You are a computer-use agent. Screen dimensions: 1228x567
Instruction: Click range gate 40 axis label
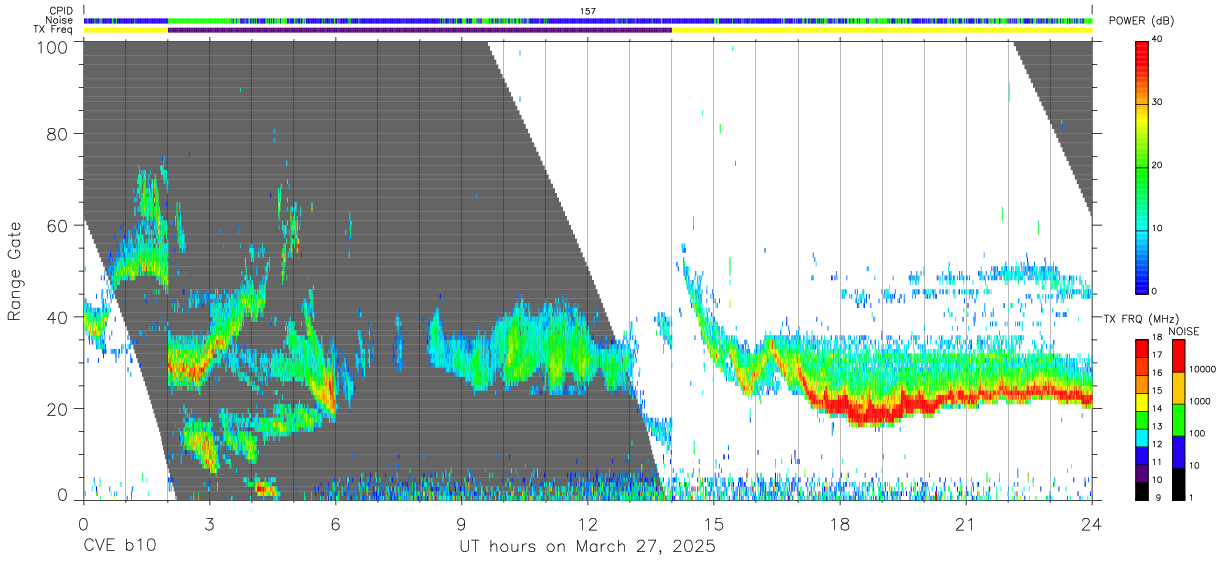point(58,317)
